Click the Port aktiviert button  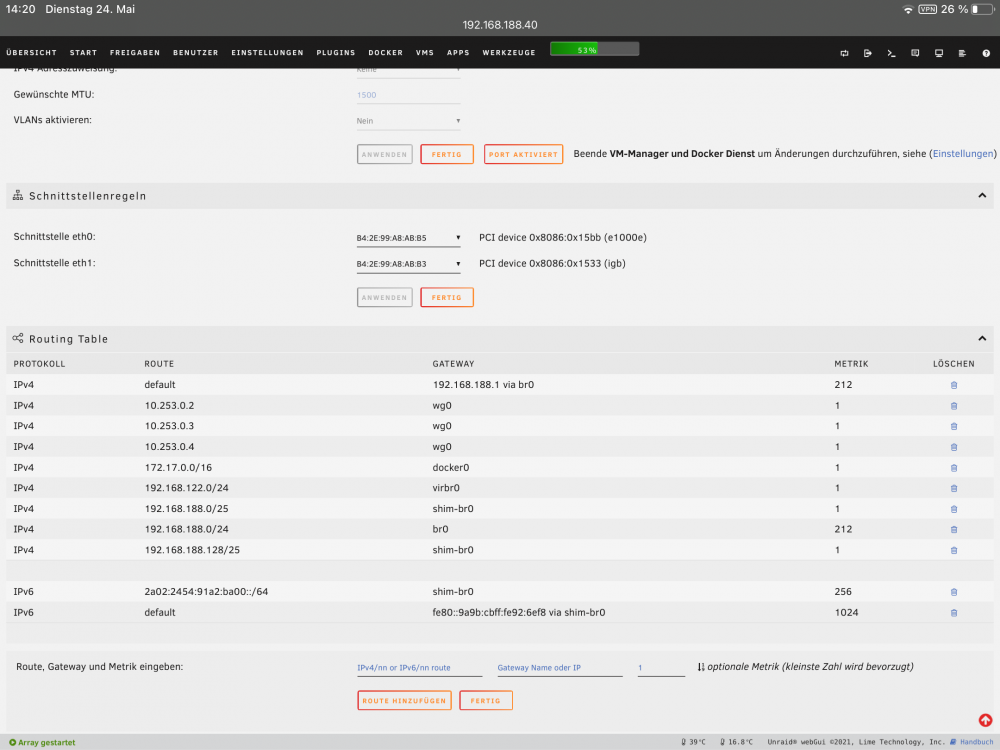point(523,154)
